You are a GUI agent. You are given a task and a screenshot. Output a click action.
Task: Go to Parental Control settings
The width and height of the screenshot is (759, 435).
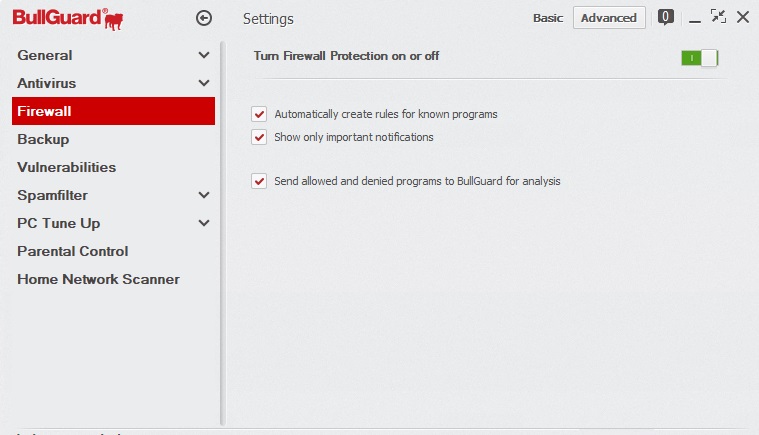coord(73,251)
